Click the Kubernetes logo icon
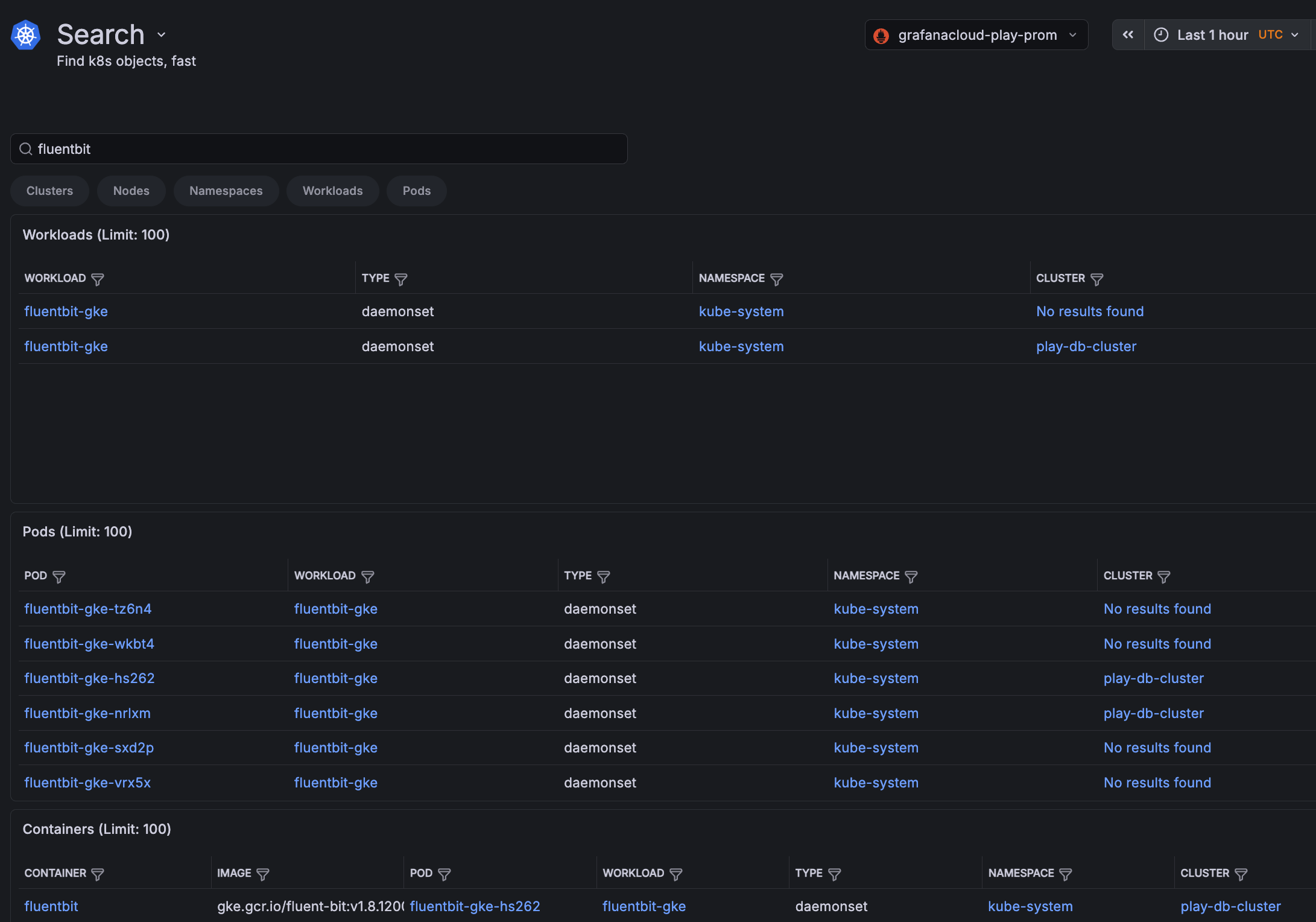1316x922 pixels. 25,35
